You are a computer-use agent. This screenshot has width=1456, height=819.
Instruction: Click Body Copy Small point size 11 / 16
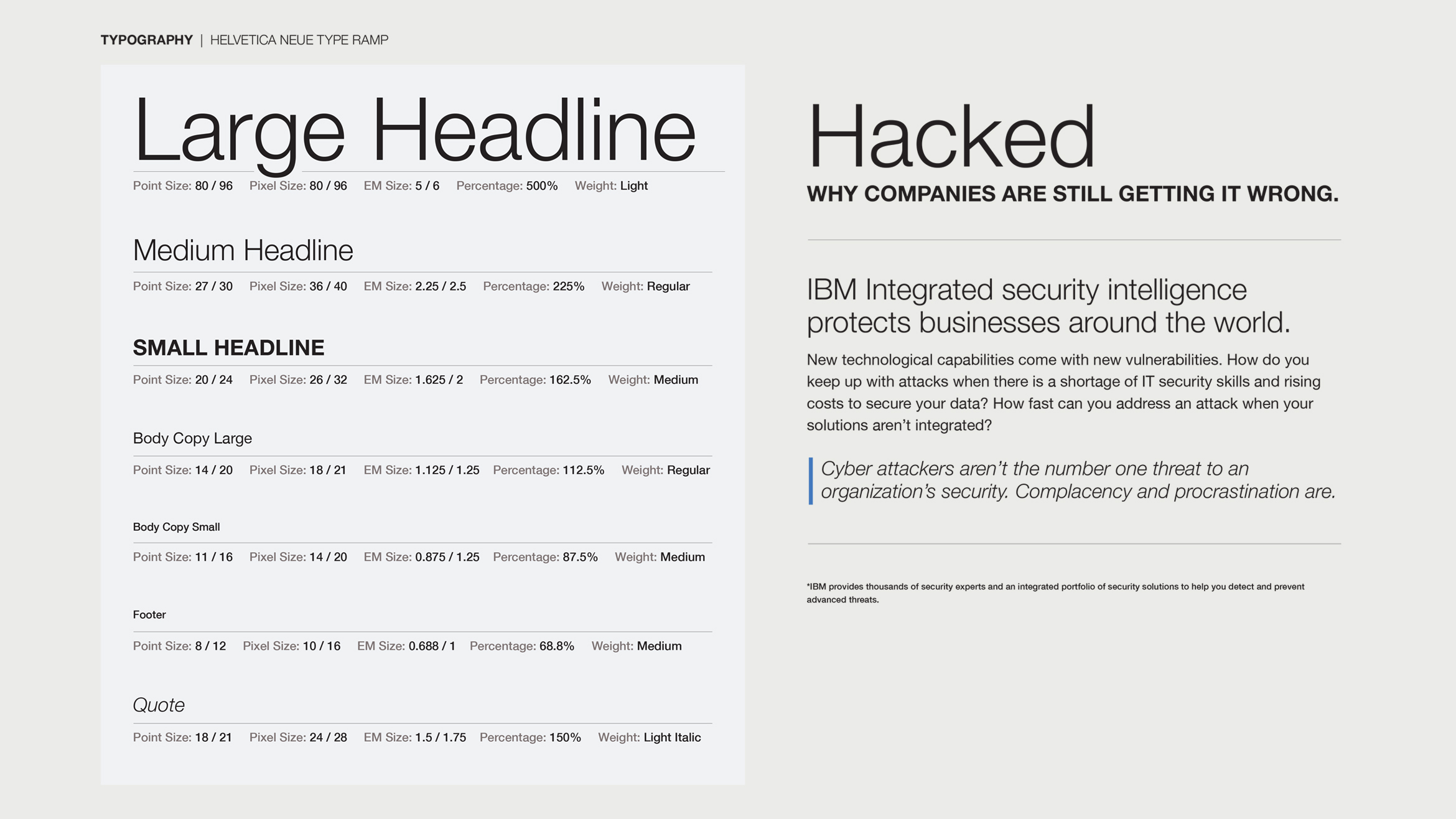point(213,557)
